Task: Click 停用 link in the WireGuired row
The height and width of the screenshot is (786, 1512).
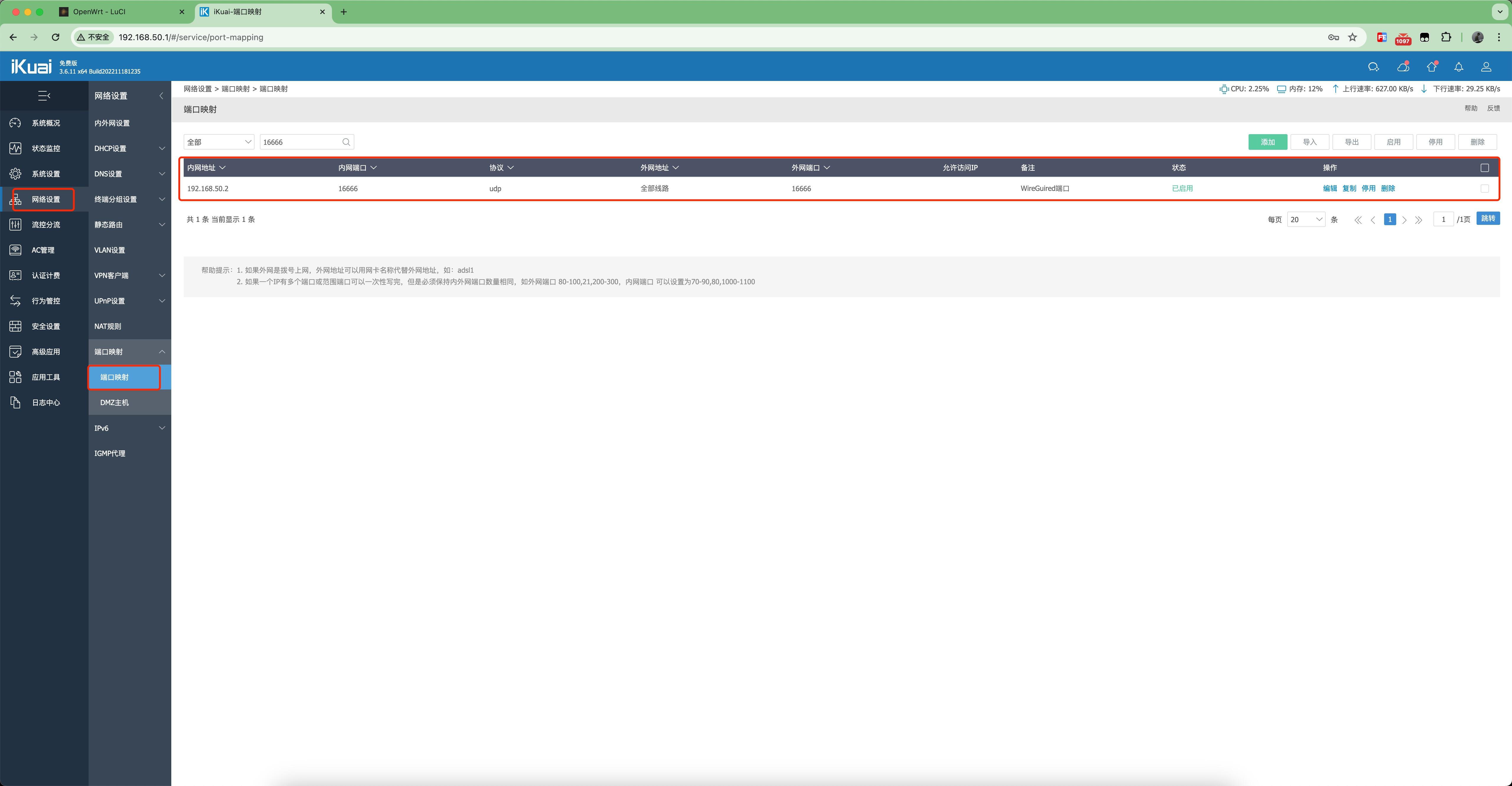Action: [x=1368, y=189]
